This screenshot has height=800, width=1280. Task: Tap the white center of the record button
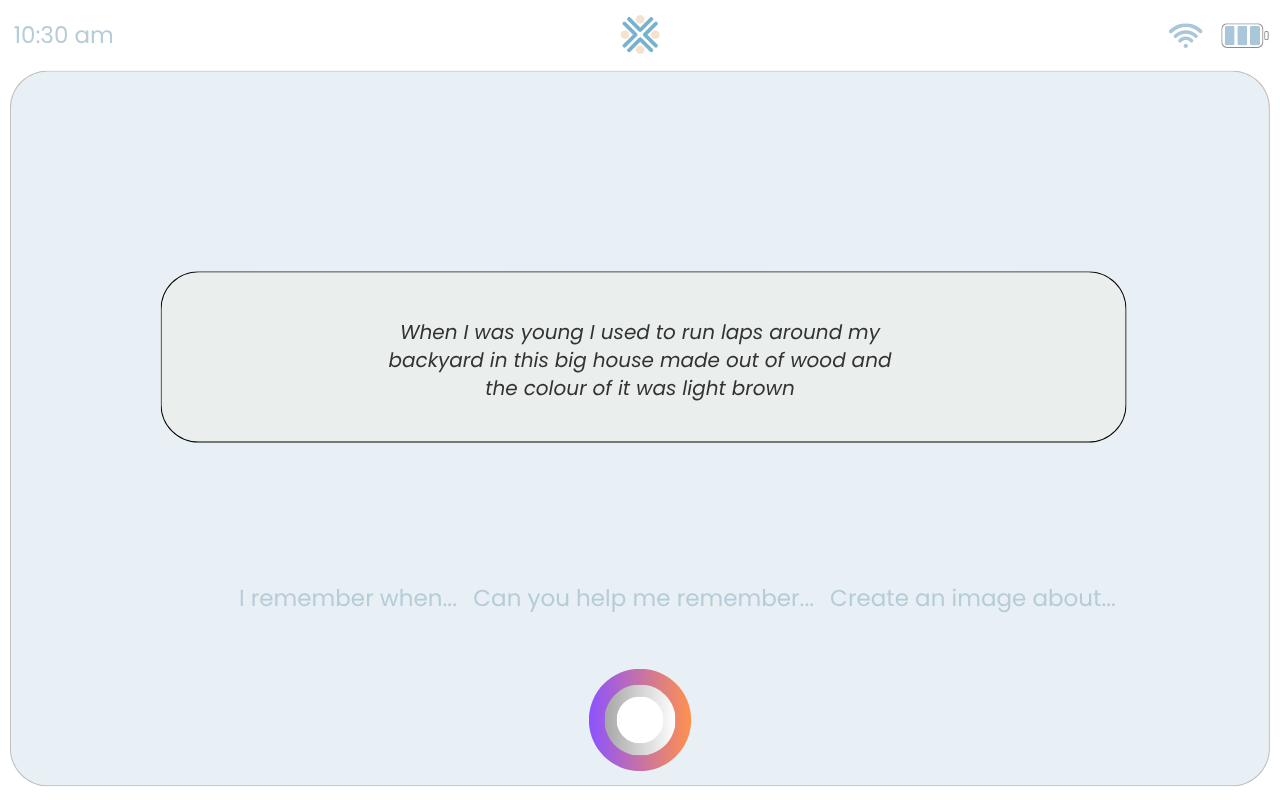640,720
